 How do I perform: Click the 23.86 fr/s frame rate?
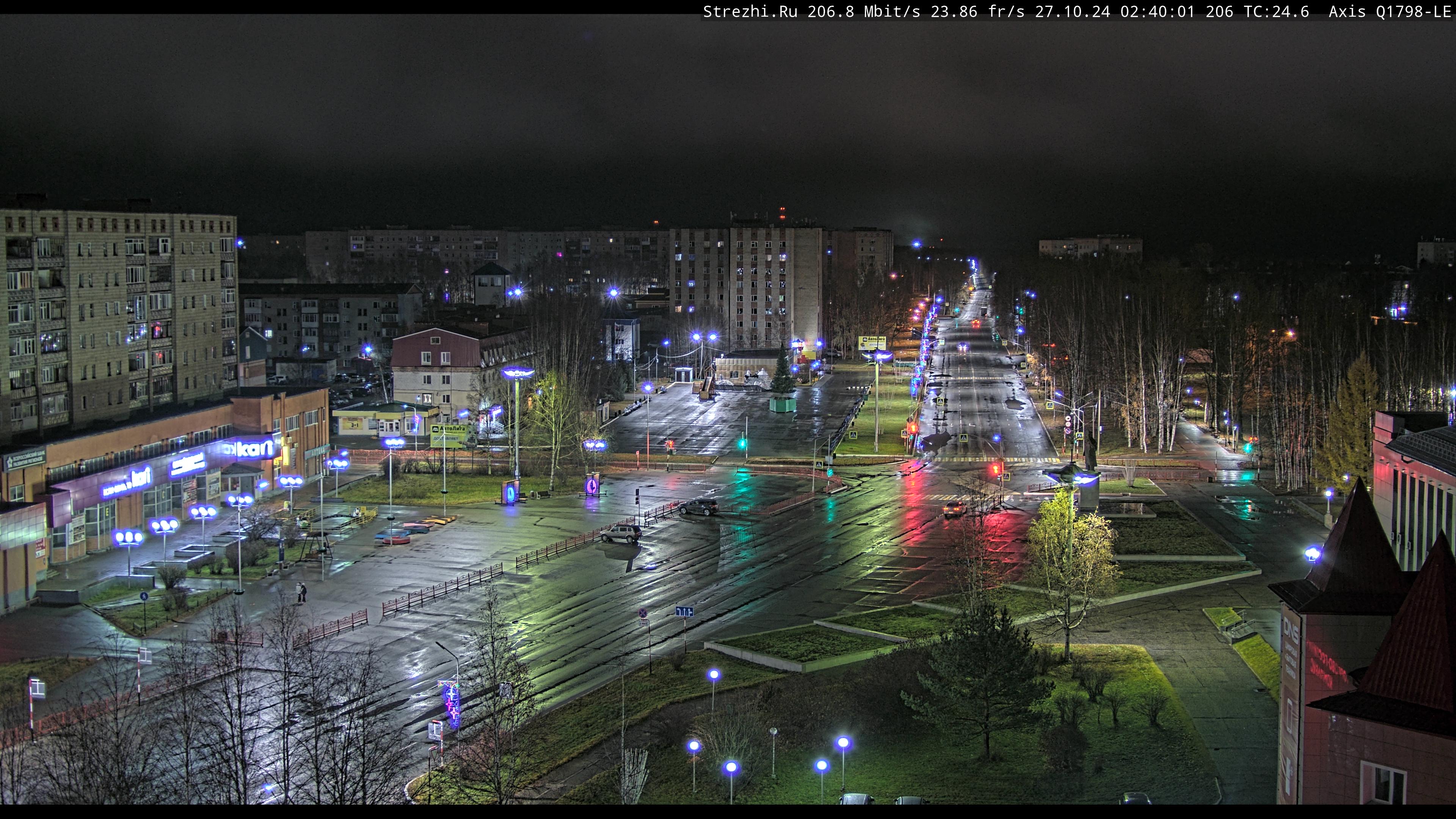(978, 12)
